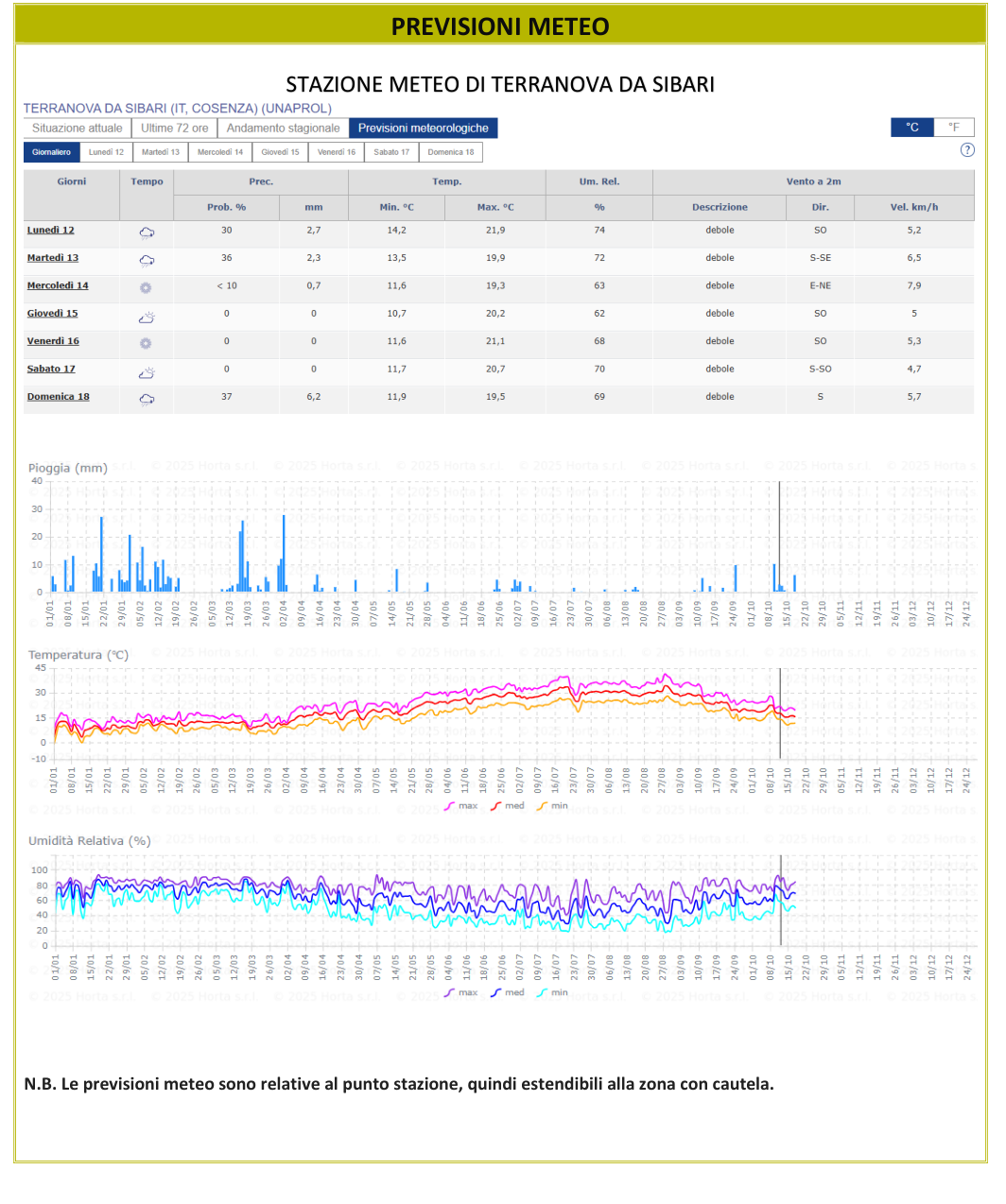This screenshot has height=1204, width=1006.
Task: Select the Giornaliero forecast sub-tab
Action: pyautogui.click(x=51, y=152)
